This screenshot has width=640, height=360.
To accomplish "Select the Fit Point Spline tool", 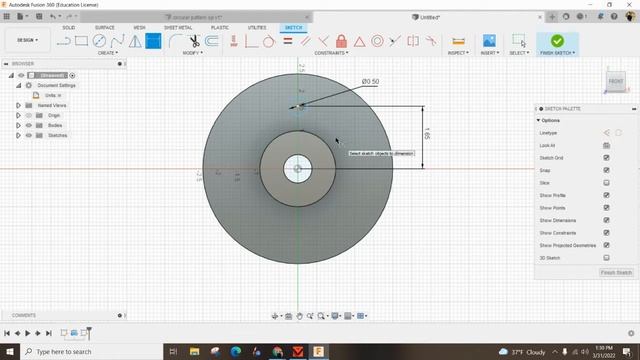I will pos(117,41).
